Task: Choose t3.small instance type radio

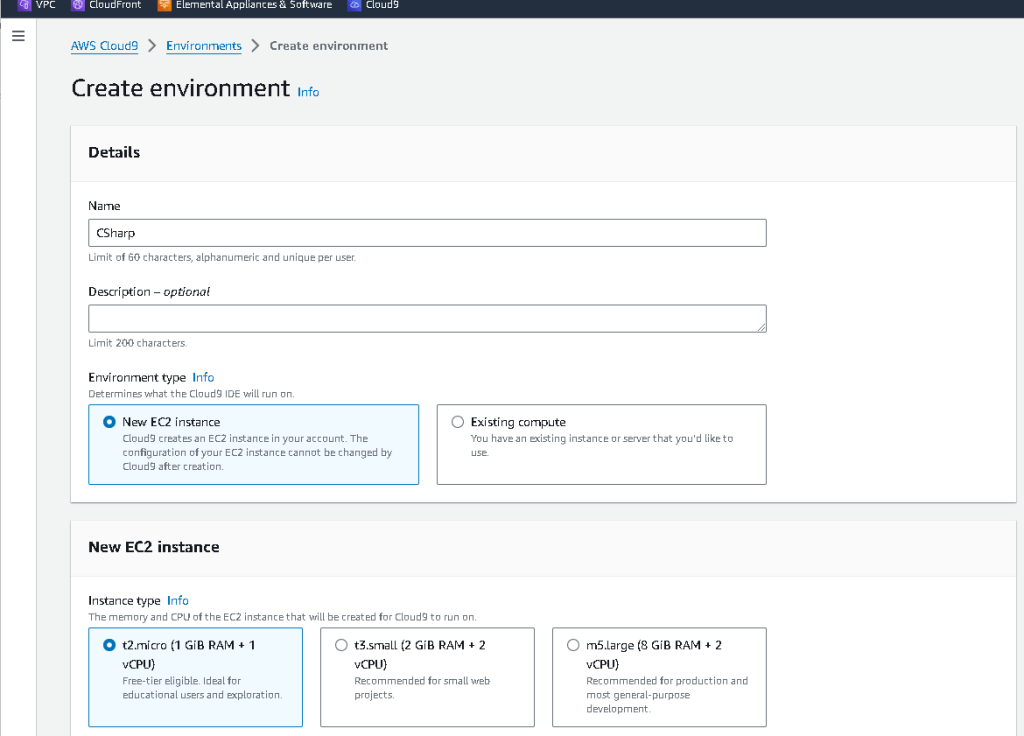Action: (x=341, y=645)
